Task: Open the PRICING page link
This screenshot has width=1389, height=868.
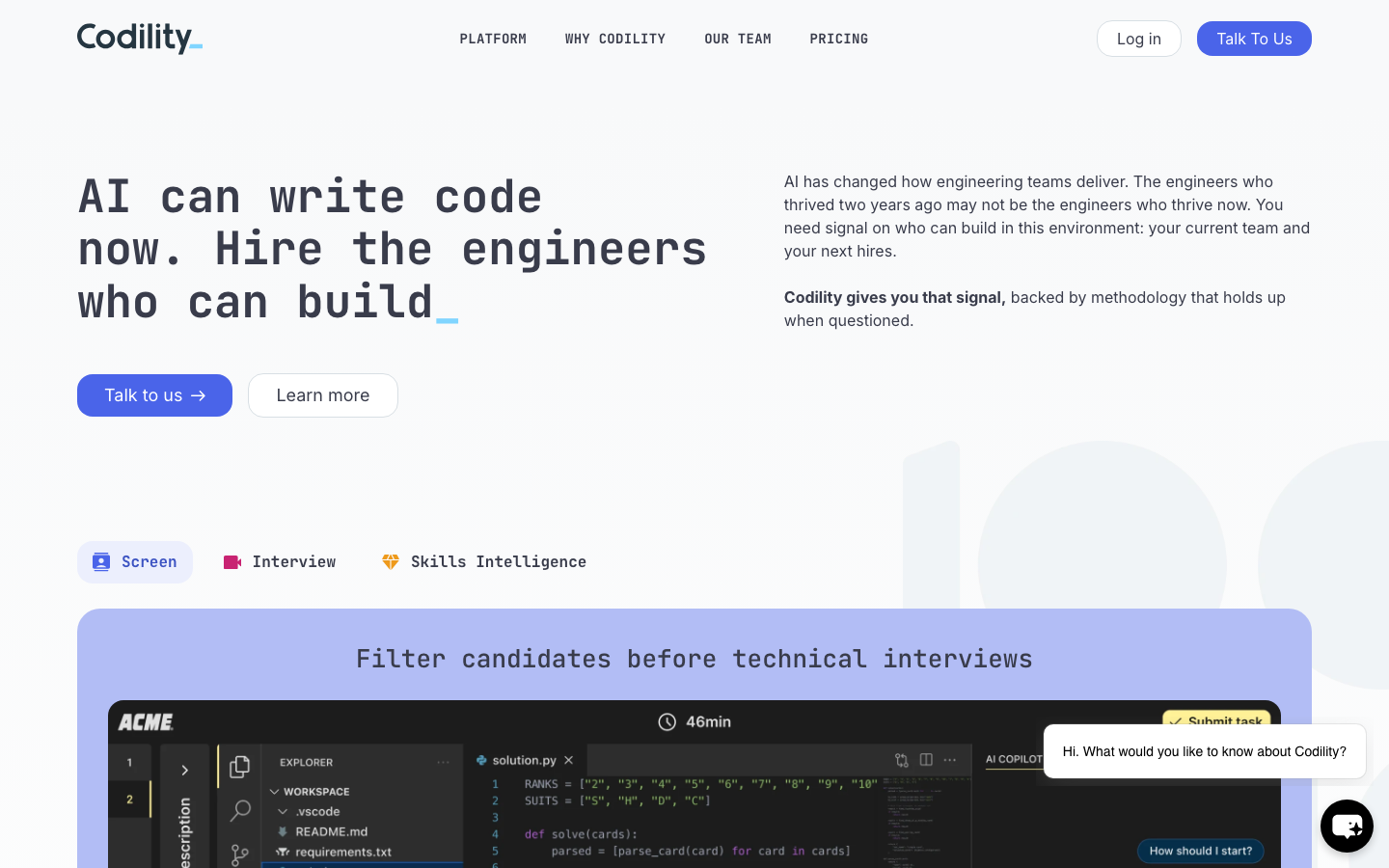Action: point(839,39)
